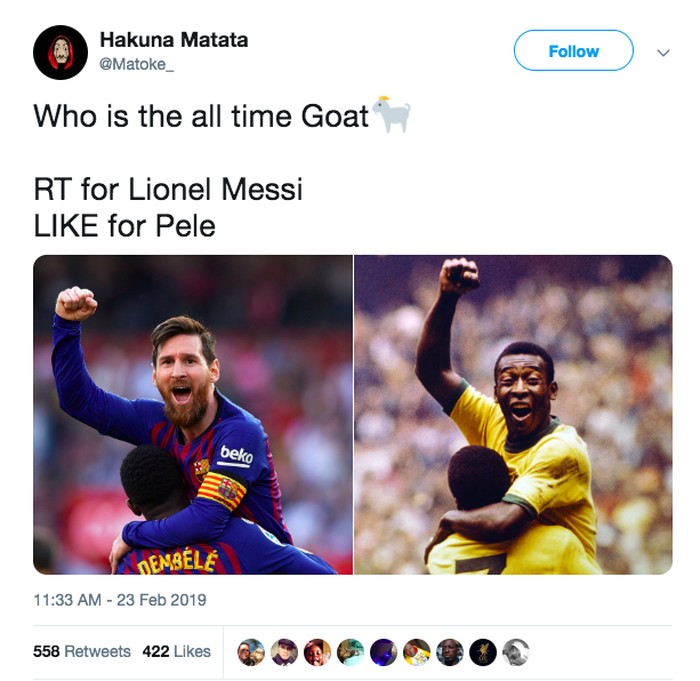Open the black Liverpool crest liker avatar
The width and height of the screenshot is (700, 681).
(483, 652)
